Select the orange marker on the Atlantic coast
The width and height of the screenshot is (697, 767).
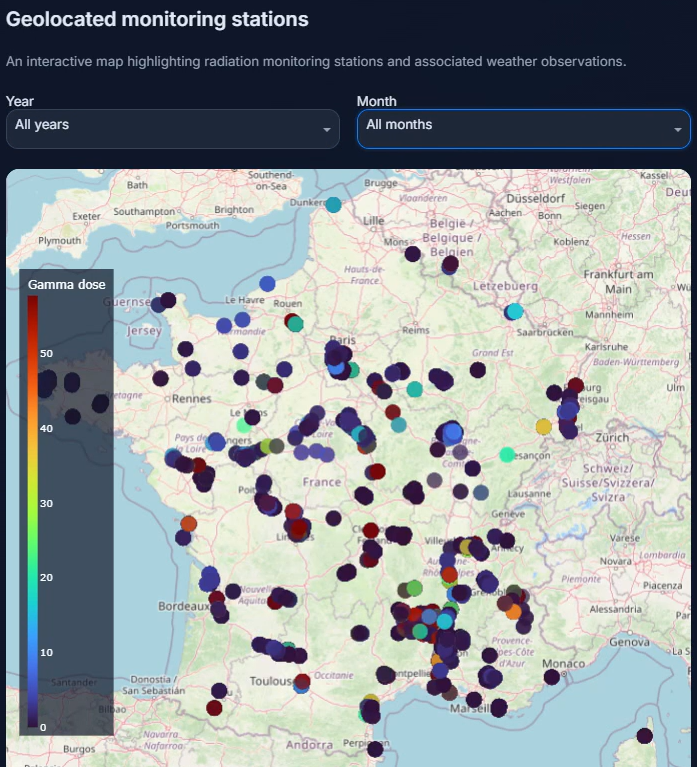pyautogui.click(x=189, y=524)
